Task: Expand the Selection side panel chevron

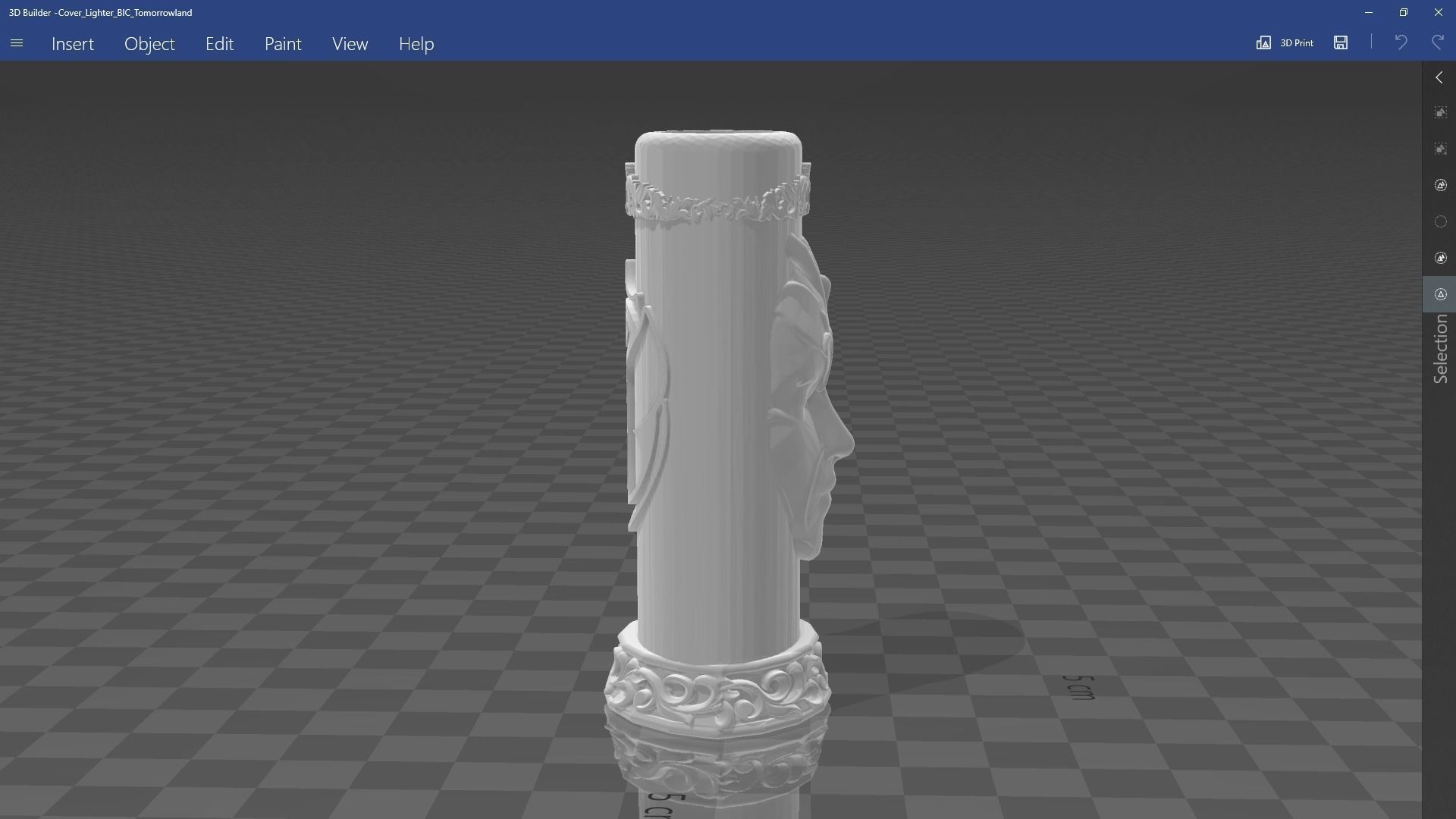Action: (x=1439, y=78)
